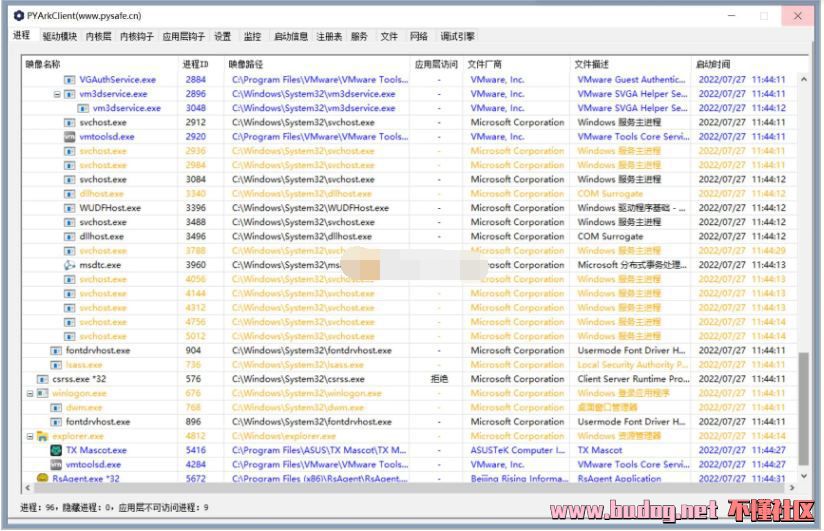Select the msdtc.exe process icon
The image size is (824, 531).
point(70,266)
